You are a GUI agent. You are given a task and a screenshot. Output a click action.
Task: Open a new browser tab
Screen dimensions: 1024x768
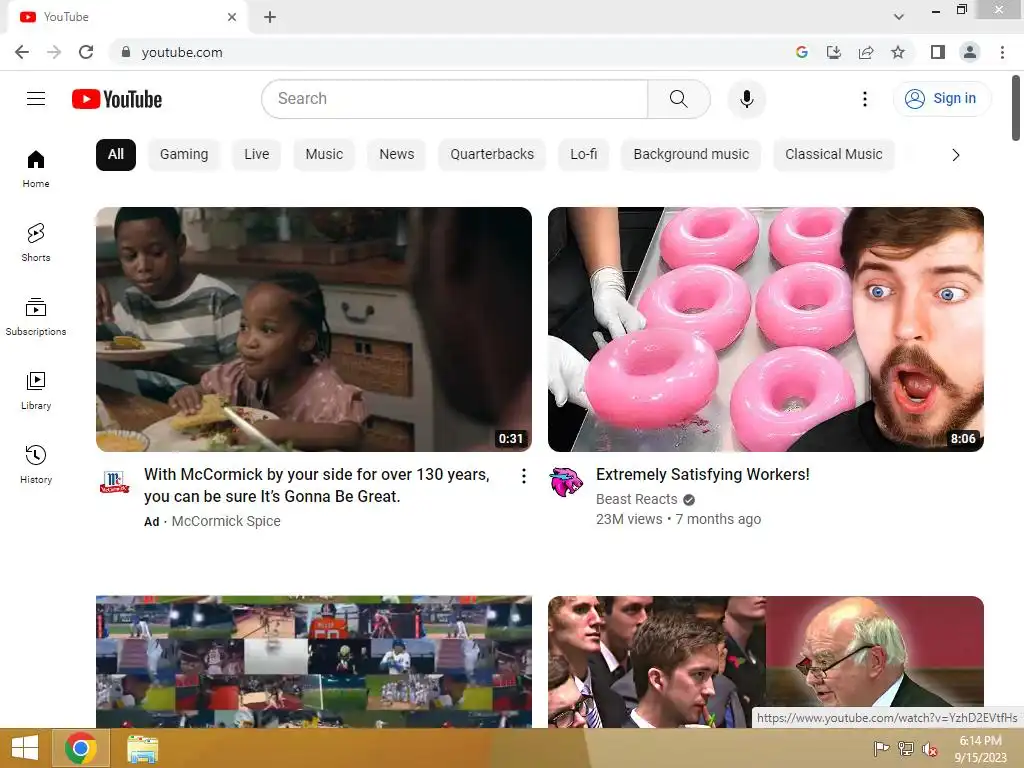coord(270,17)
